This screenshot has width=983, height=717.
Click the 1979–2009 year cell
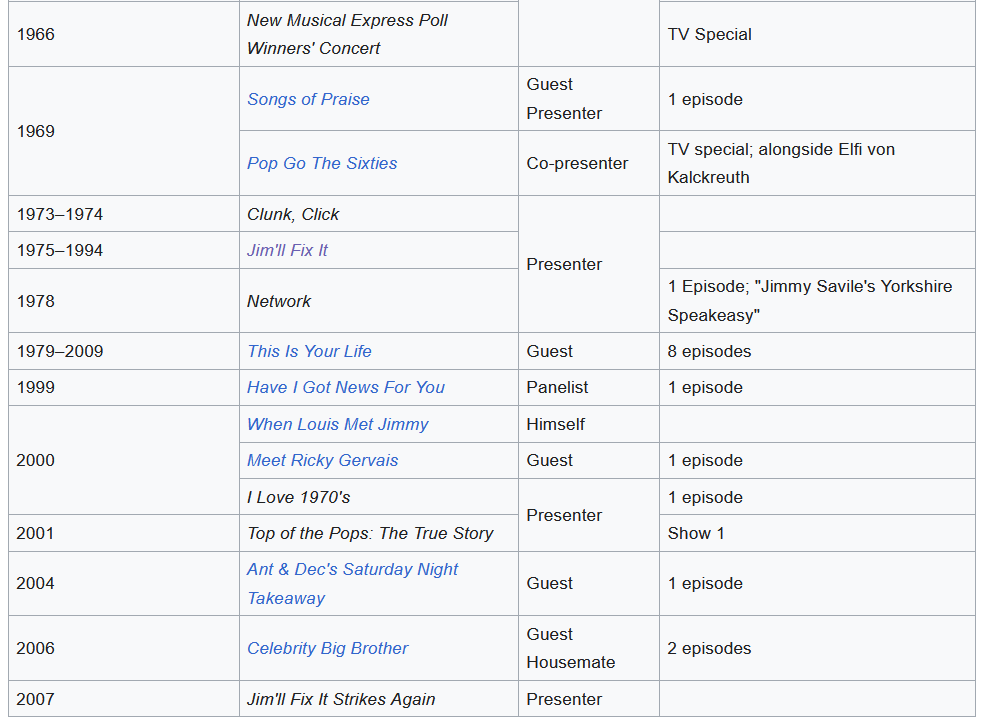point(124,351)
